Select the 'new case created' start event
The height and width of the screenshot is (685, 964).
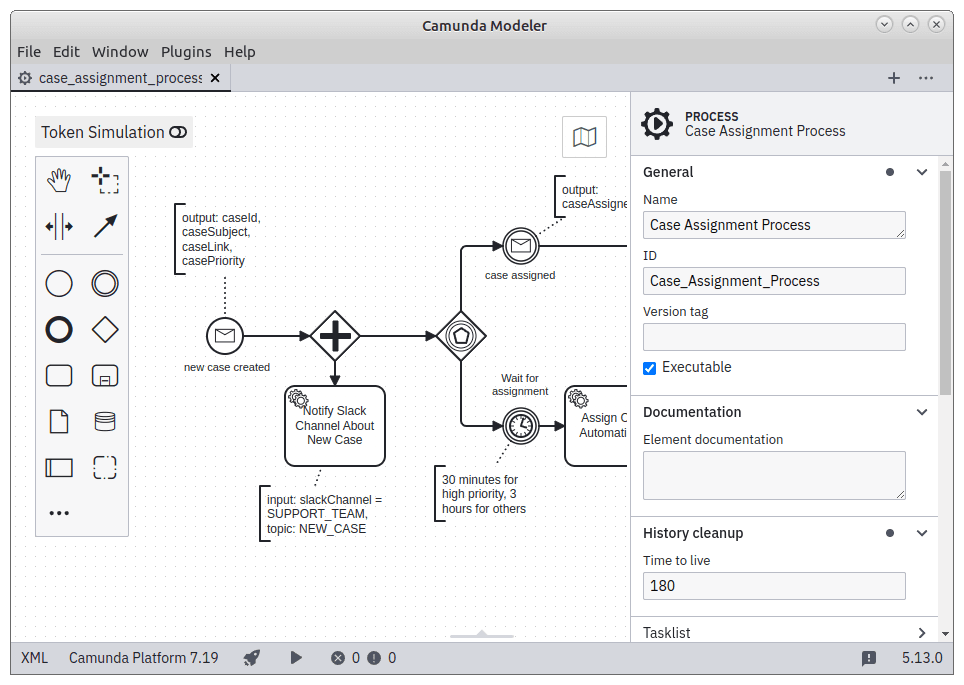[x=225, y=336]
